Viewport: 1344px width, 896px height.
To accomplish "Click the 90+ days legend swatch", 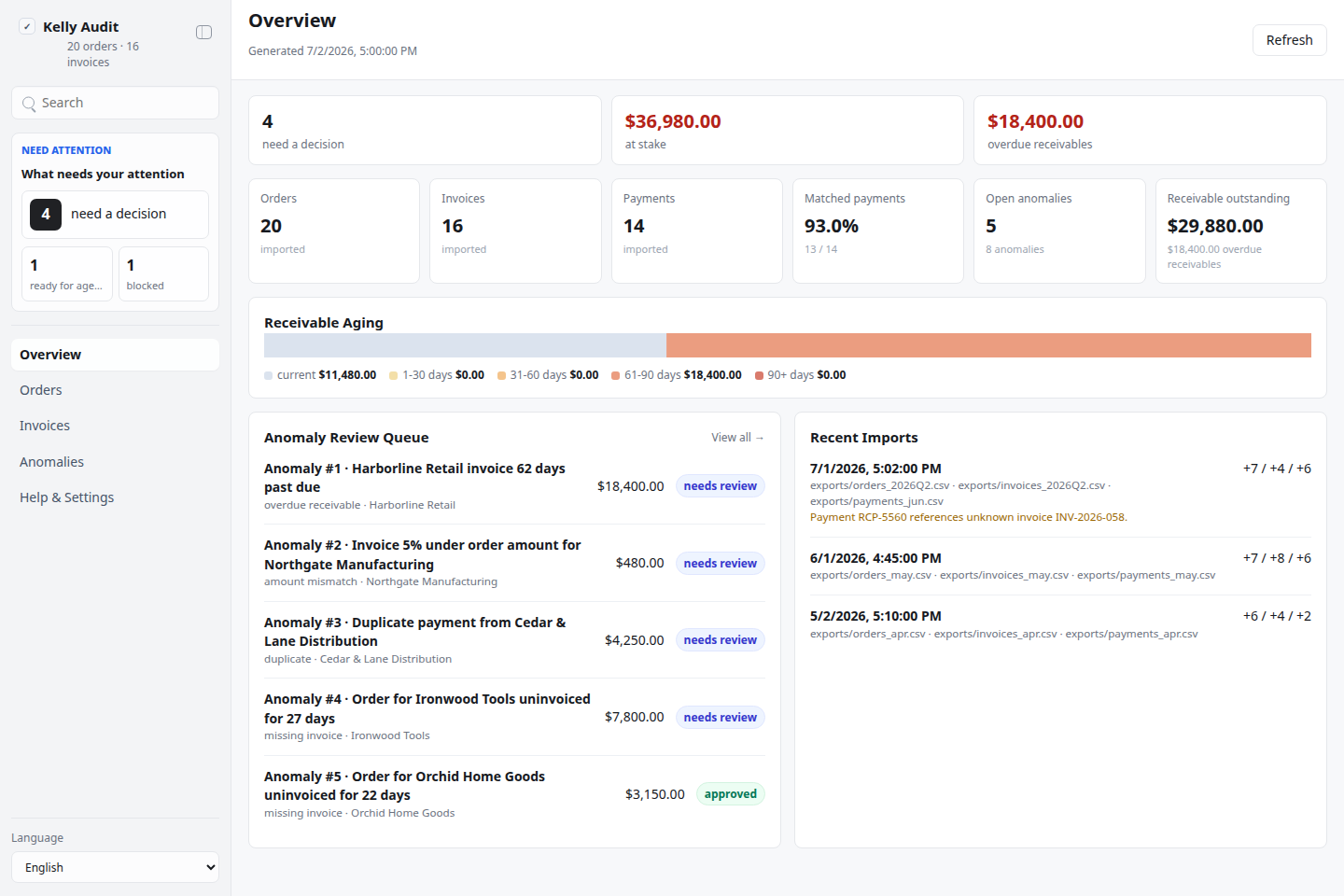I will point(759,375).
